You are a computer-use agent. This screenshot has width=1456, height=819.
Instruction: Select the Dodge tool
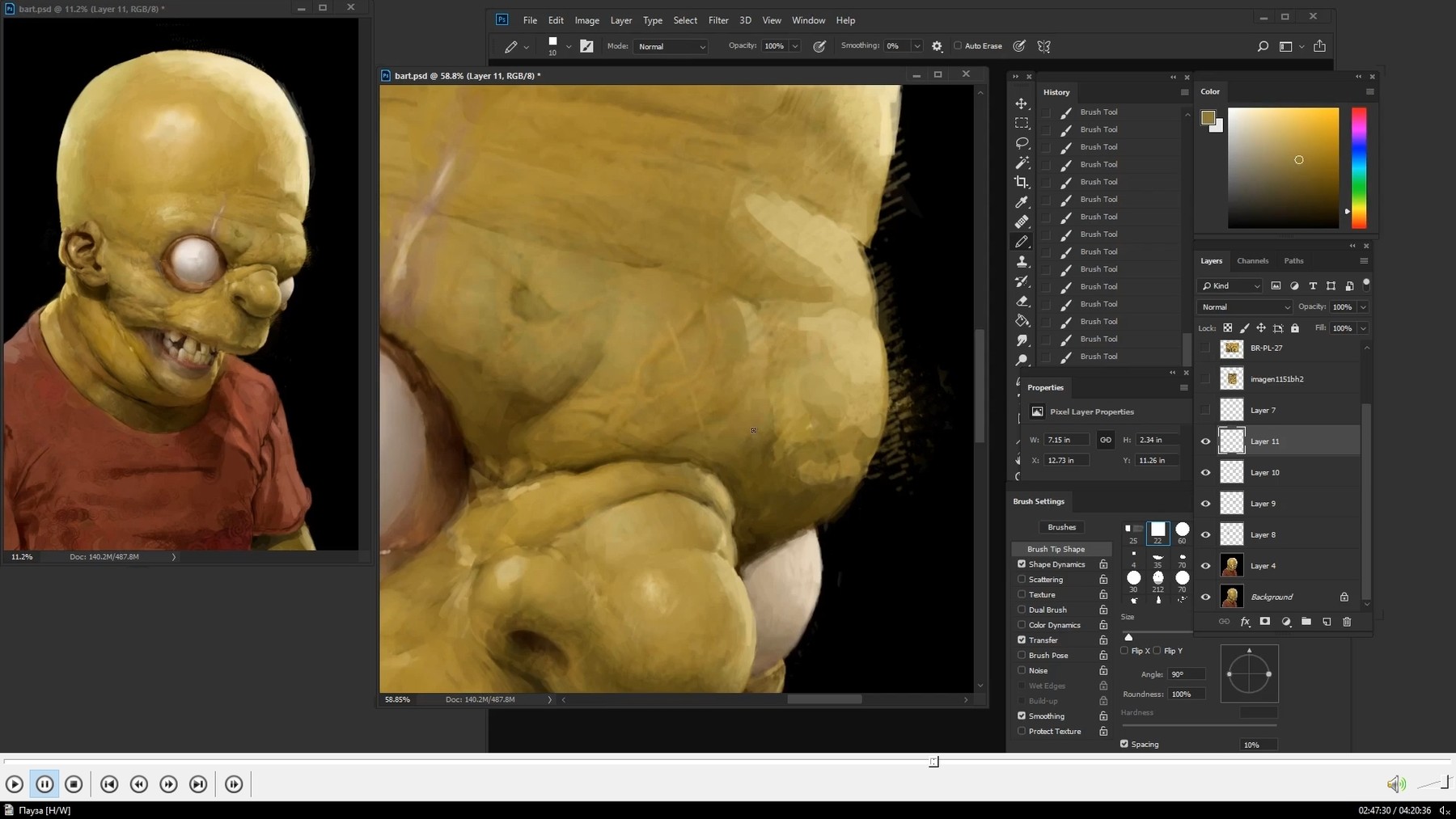point(1022,360)
